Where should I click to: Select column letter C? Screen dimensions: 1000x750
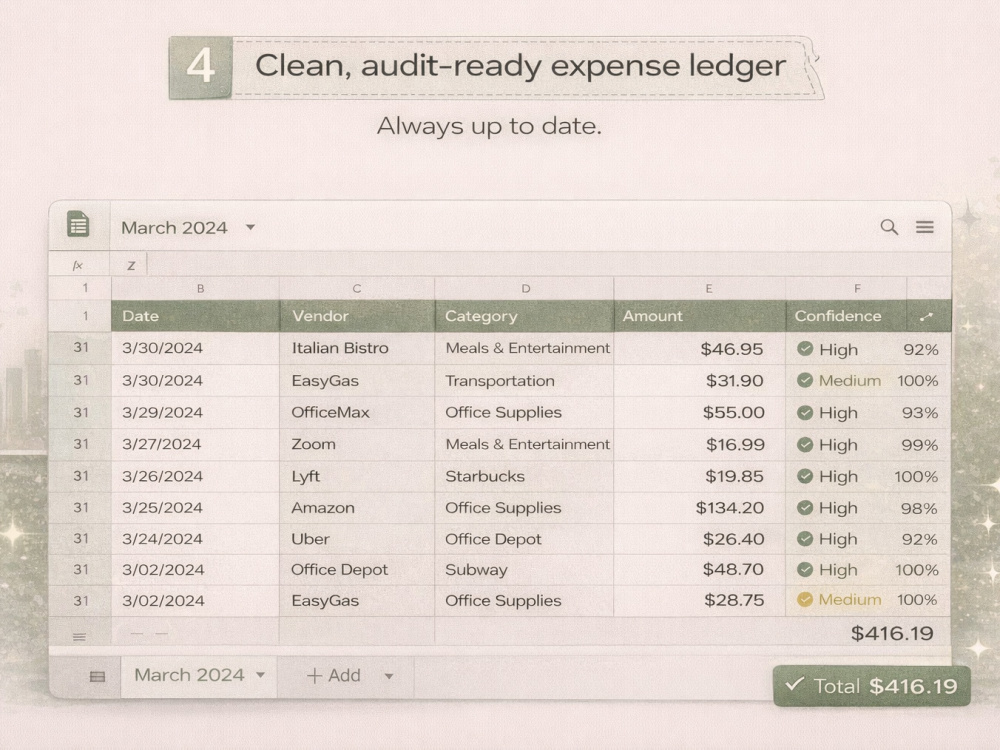pyautogui.click(x=357, y=289)
